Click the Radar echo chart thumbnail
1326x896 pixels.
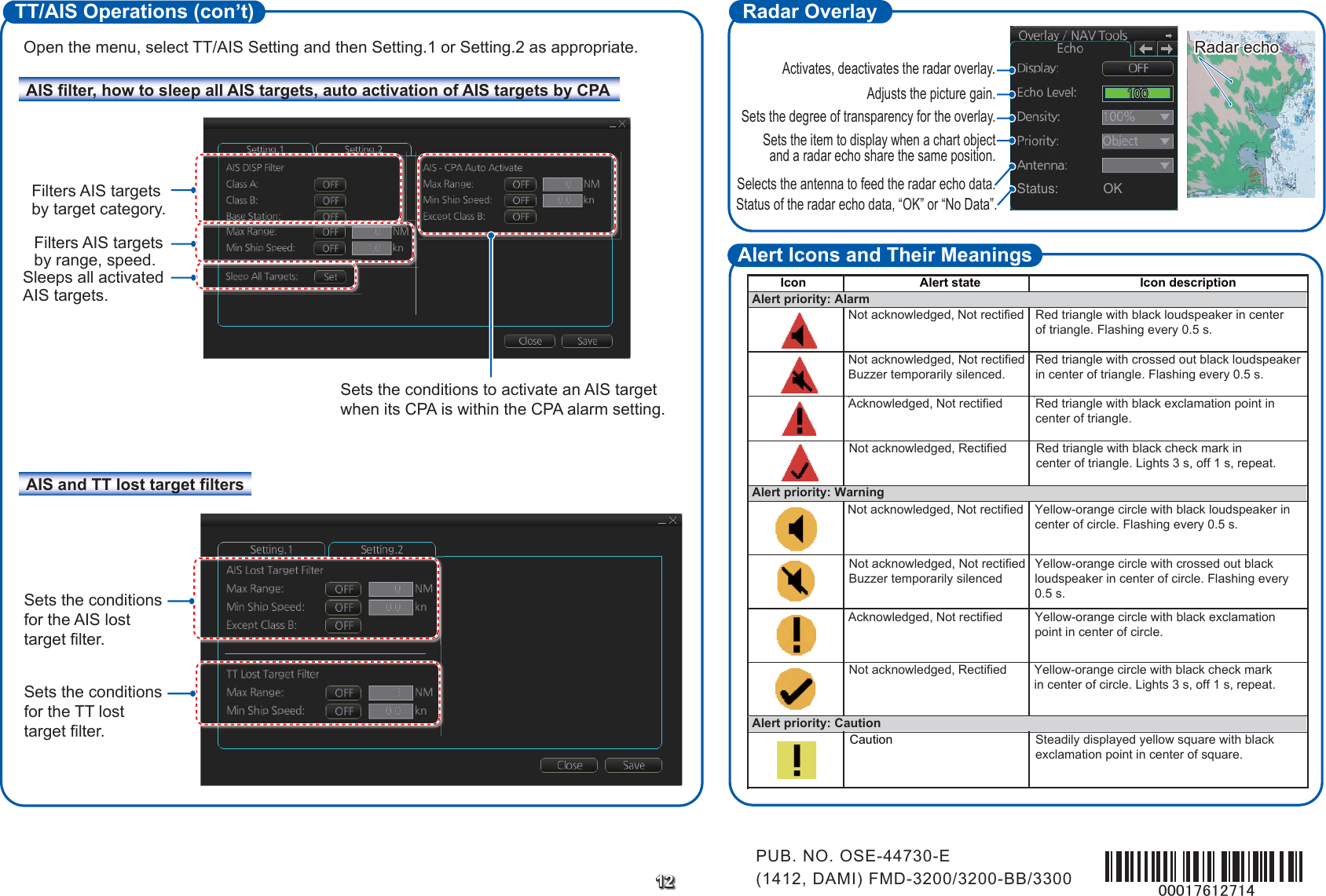(x=1251, y=114)
